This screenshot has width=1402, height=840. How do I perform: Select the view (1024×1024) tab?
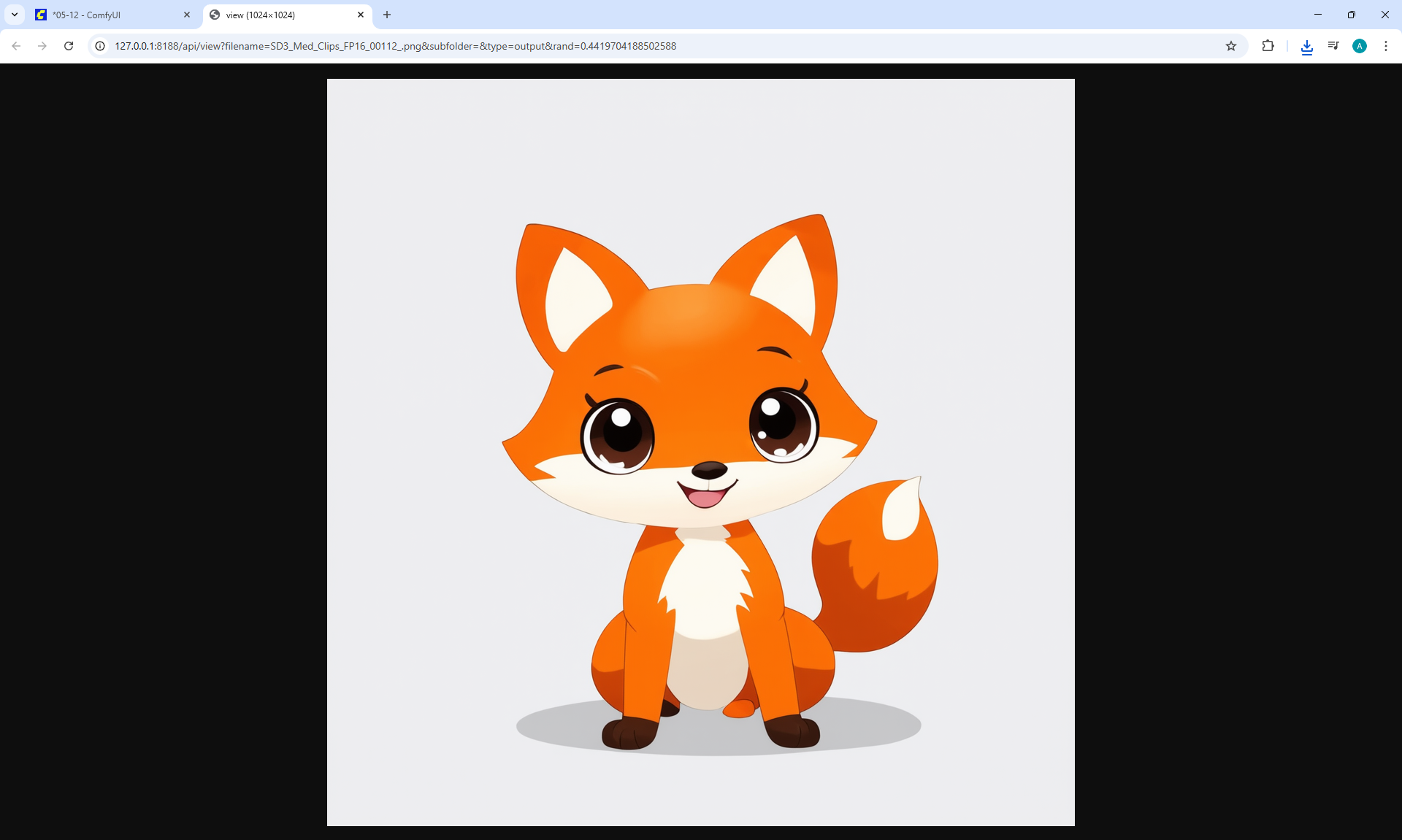277,15
